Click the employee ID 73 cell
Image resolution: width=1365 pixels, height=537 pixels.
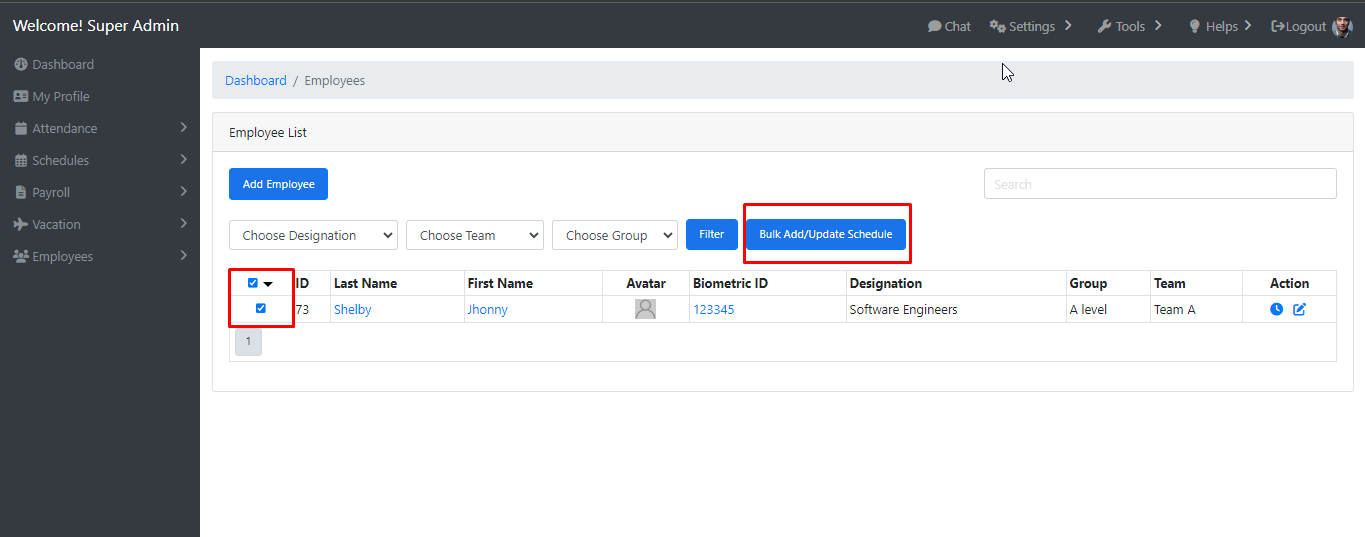click(302, 309)
